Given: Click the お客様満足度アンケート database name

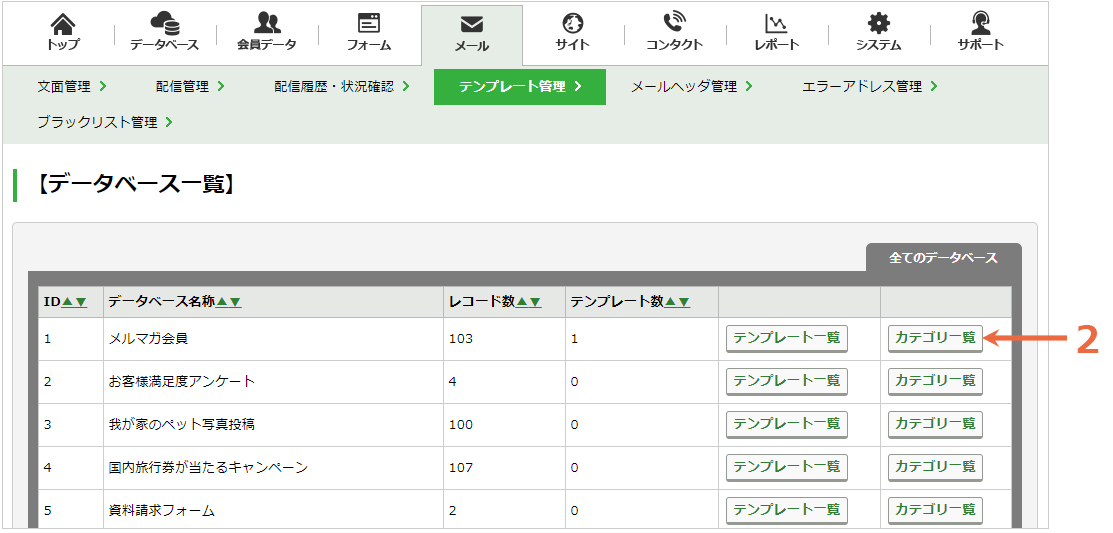Looking at the screenshot, I should point(182,382).
